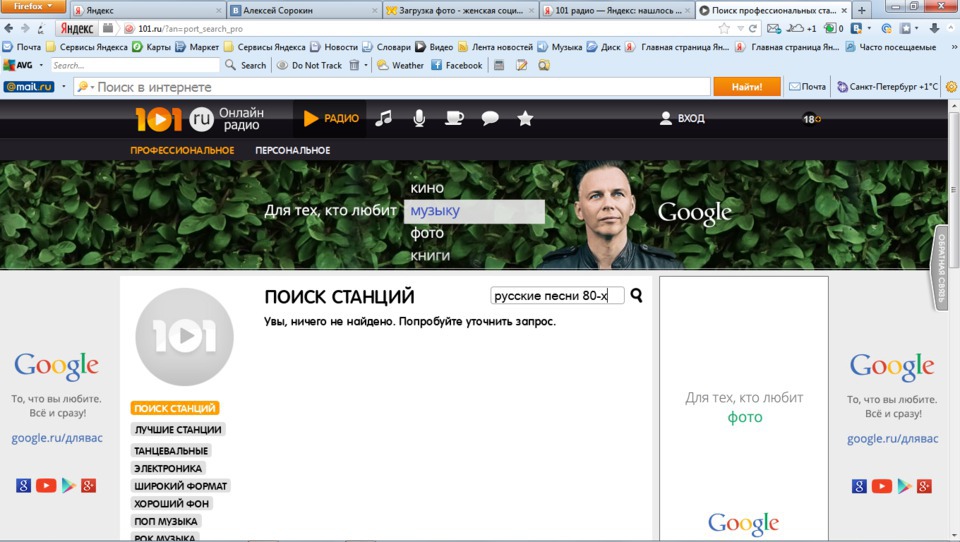Click the Mail.ru toolbar settings gear
Image resolution: width=960 pixels, height=542 pixels.
click(x=951, y=87)
